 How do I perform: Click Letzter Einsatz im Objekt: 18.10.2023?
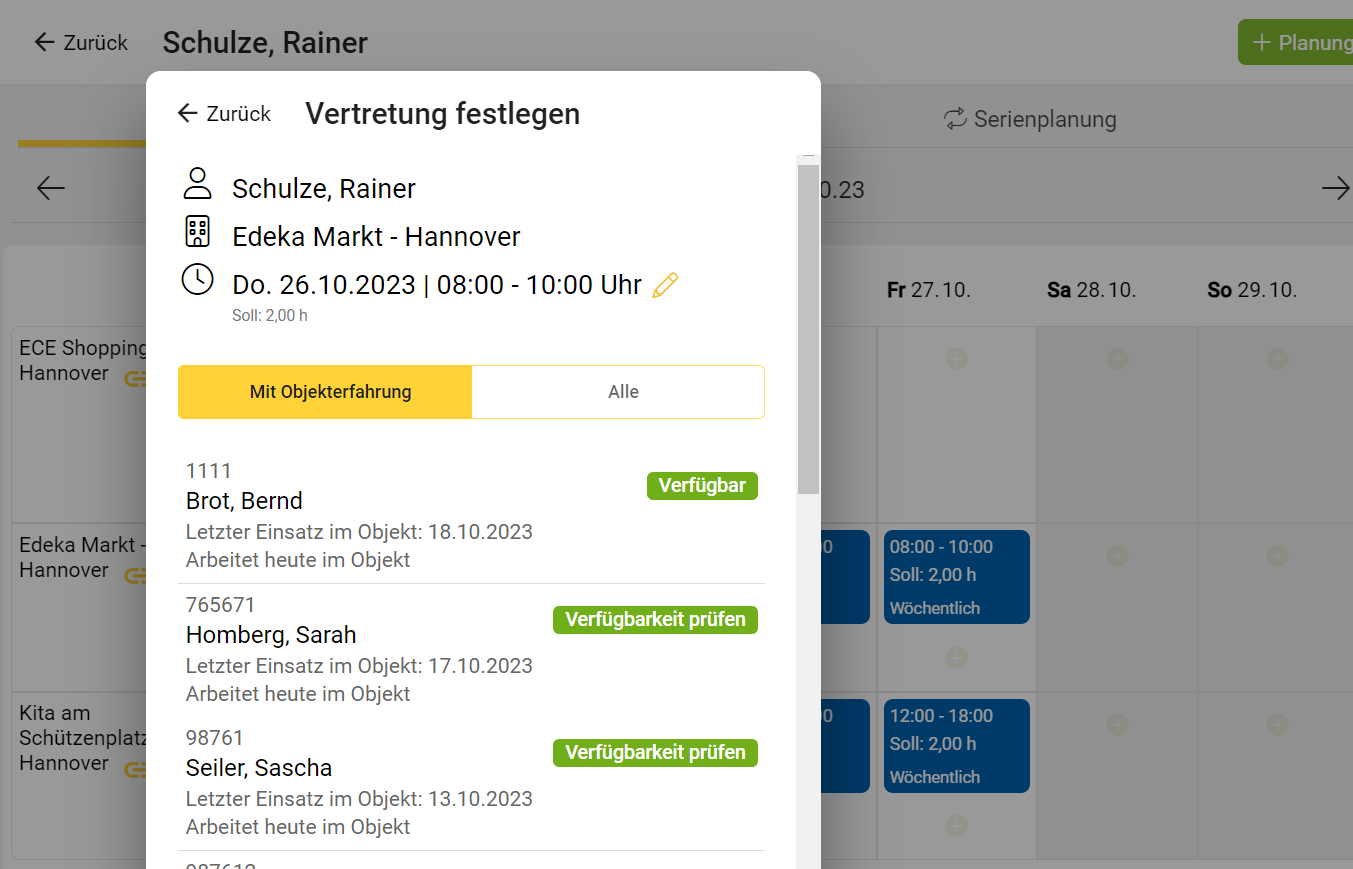pyautogui.click(x=359, y=532)
